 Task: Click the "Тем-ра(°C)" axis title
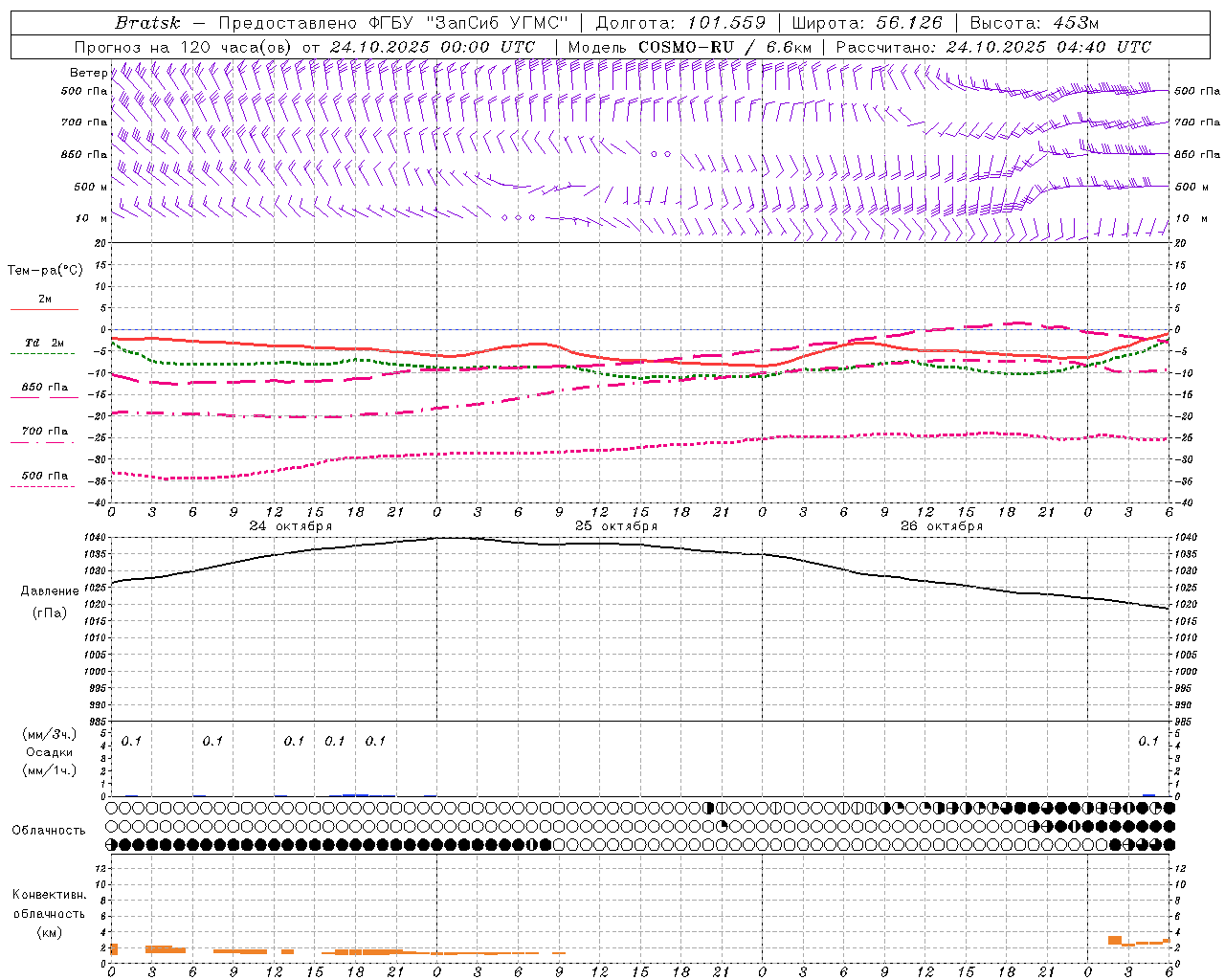click(x=45, y=271)
